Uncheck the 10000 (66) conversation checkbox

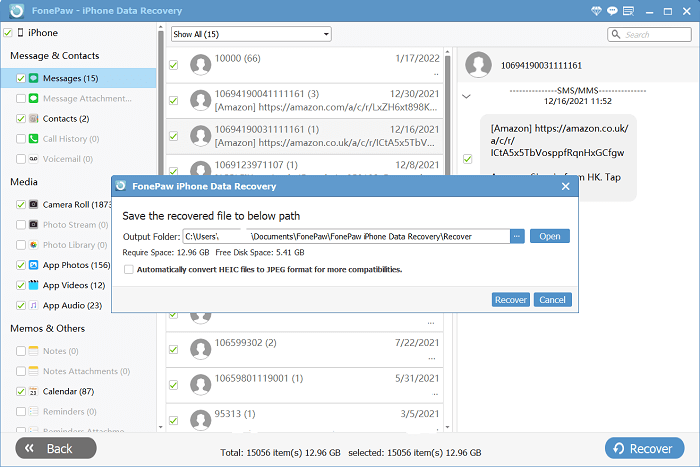click(x=174, y=65)
